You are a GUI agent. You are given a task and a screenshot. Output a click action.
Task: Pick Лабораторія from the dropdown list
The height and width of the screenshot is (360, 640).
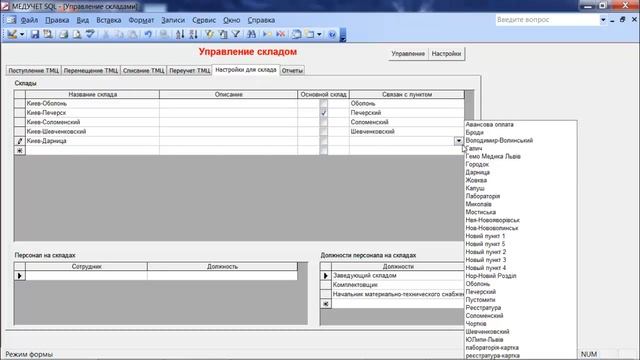pos(483,196)
